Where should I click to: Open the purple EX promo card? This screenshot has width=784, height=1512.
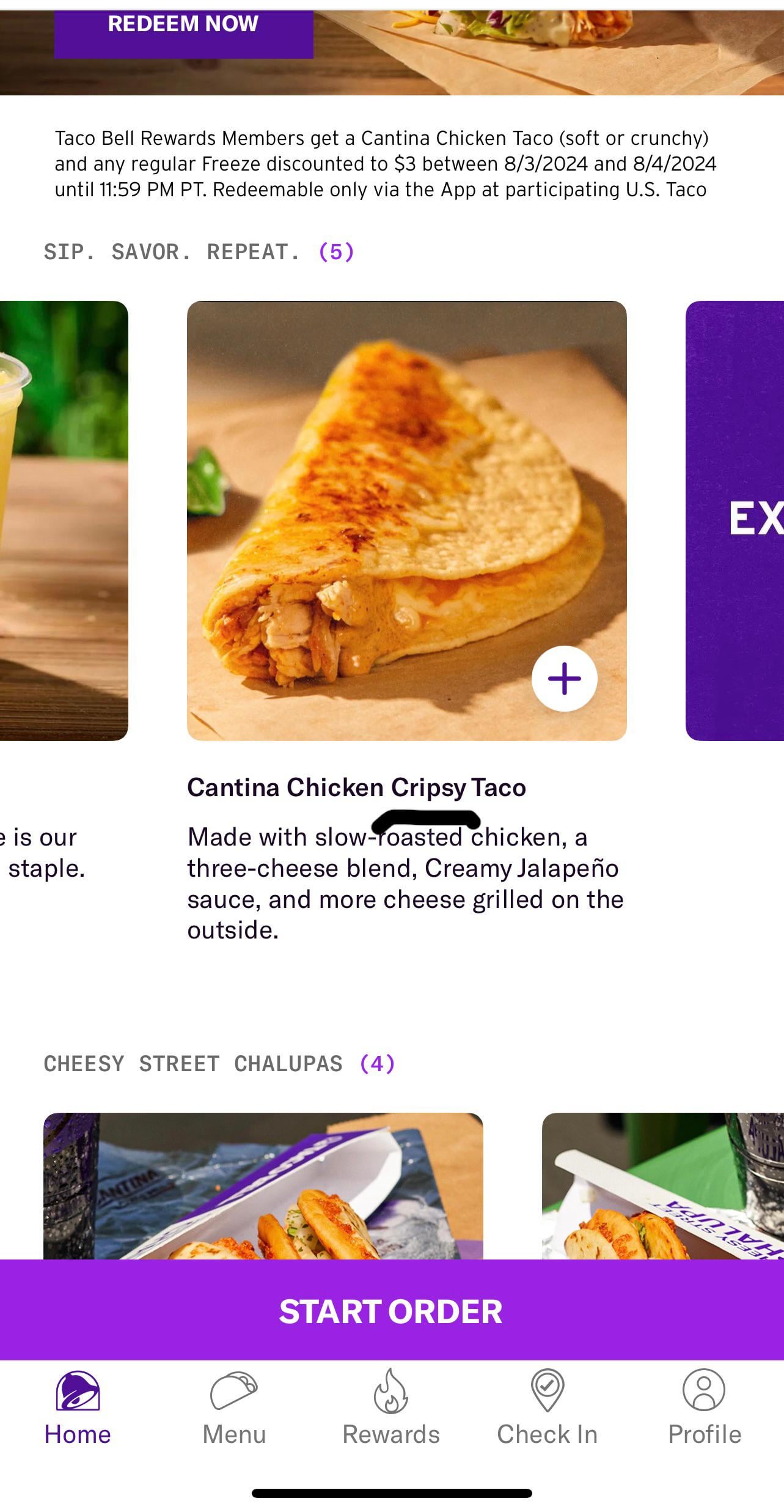735,520
